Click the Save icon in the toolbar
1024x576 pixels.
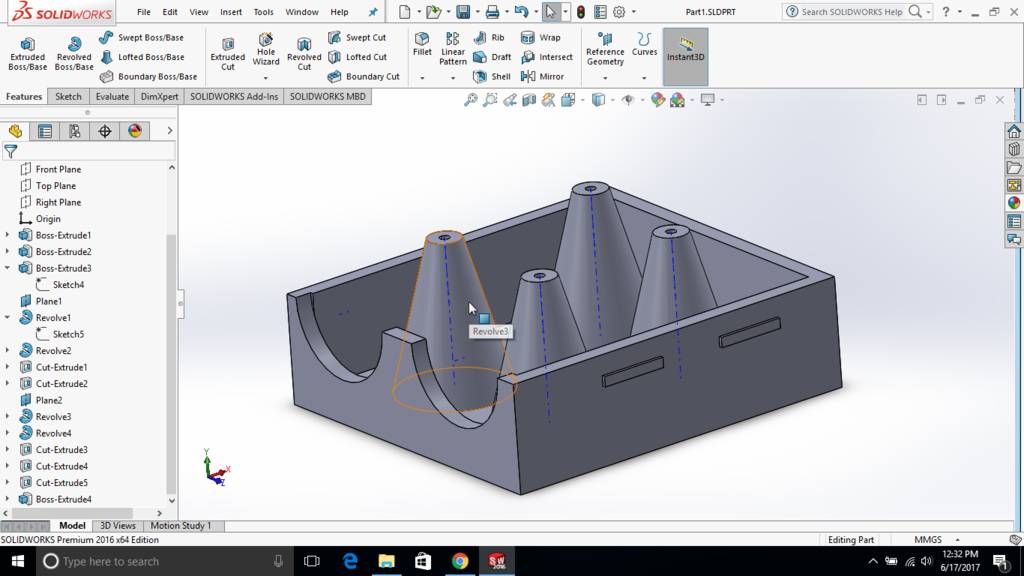[x=463, y=12]
